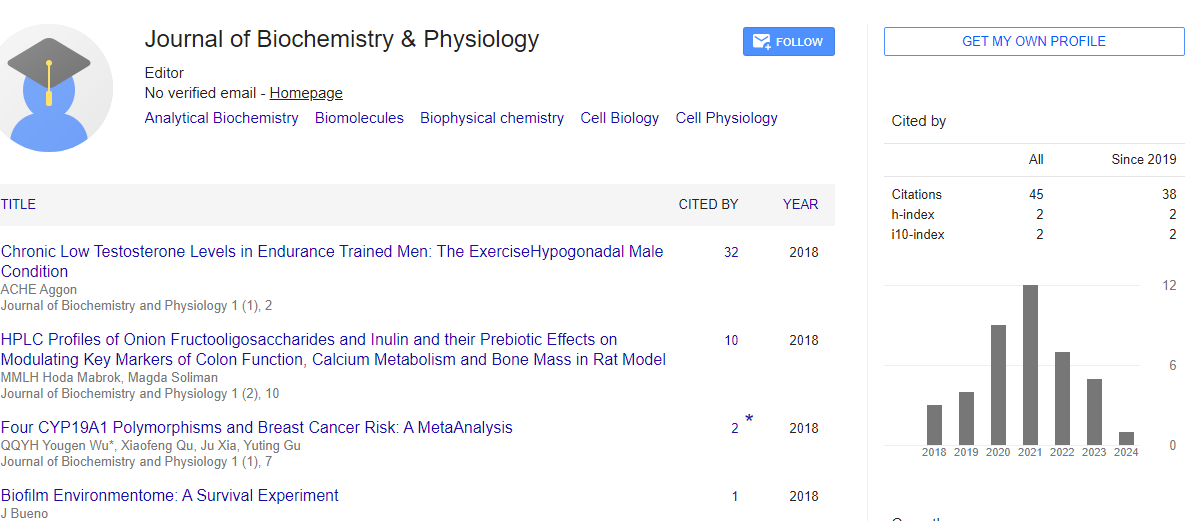Open the Four CYP19A1 Polymorphisms article
Screen dimensions: 1192x521
[257, 427]
